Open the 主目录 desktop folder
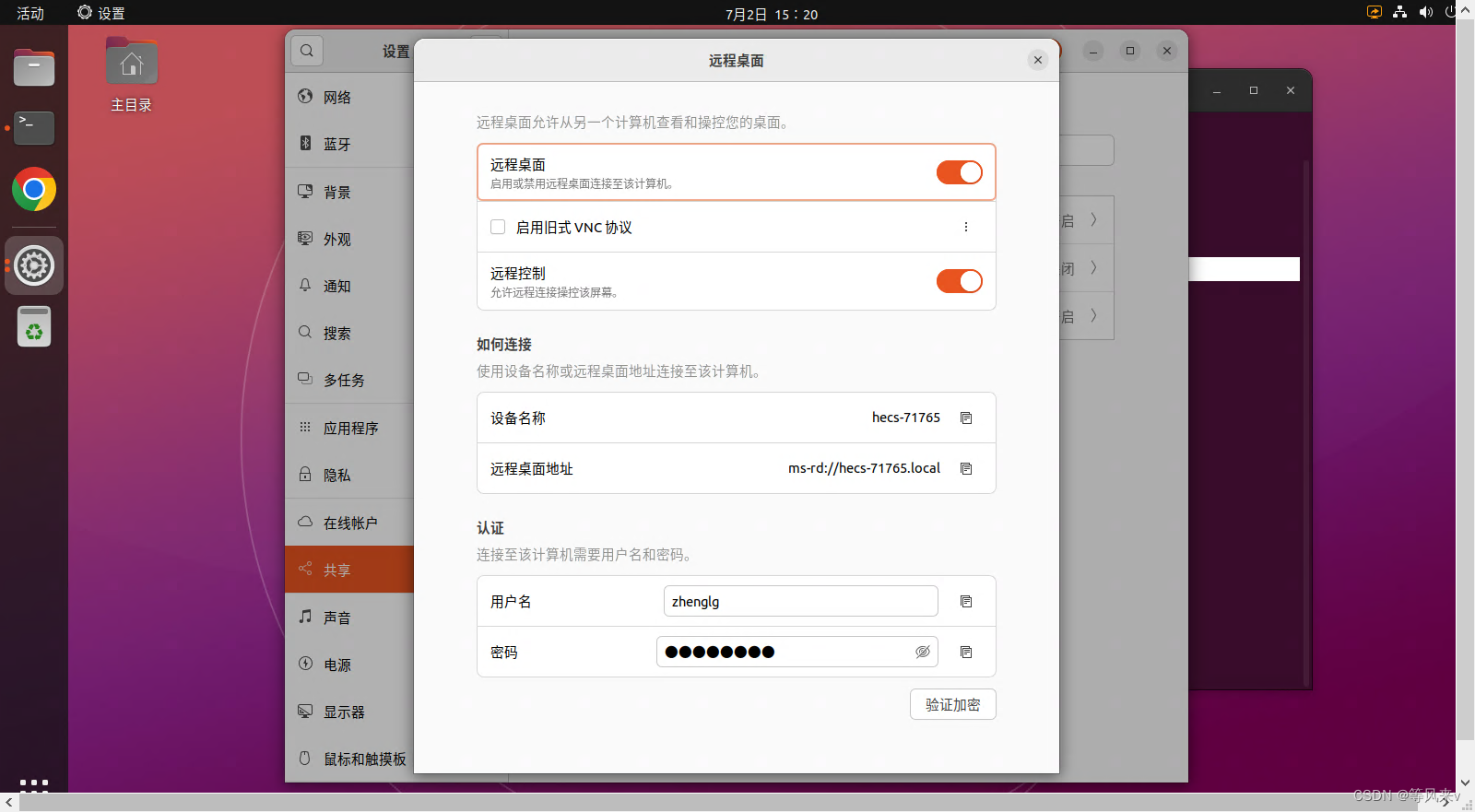Viewport: 1475px width, 812px height. (132, 76)
